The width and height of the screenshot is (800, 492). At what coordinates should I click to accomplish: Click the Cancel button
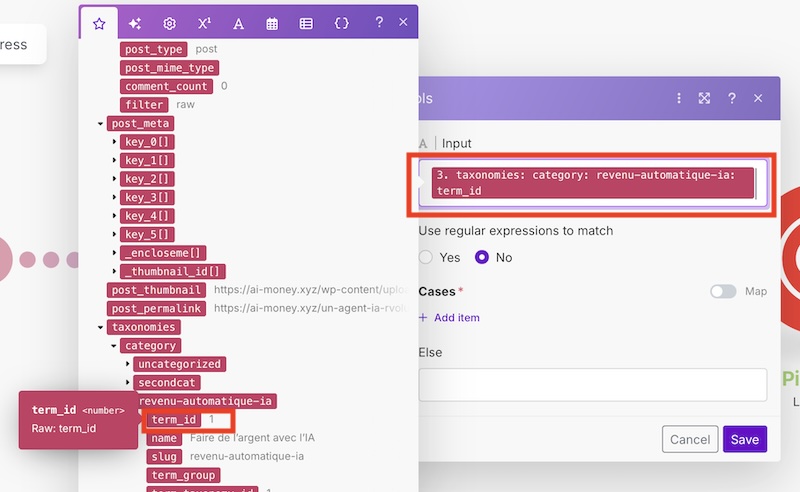(690, 439)
